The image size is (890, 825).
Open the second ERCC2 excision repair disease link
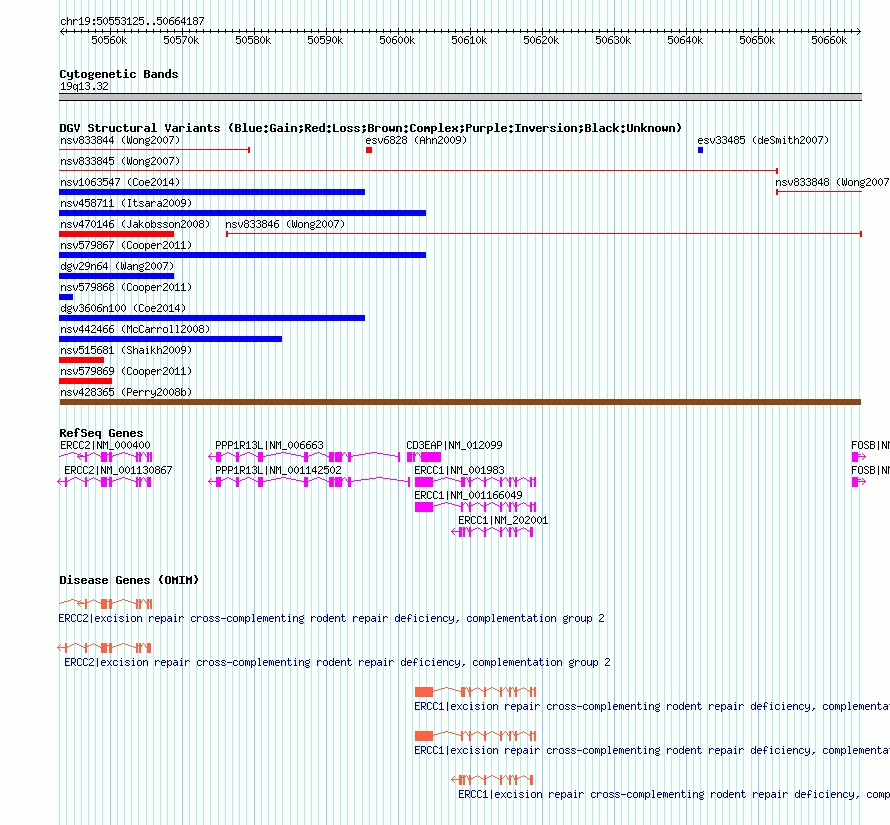coord(337,663)
